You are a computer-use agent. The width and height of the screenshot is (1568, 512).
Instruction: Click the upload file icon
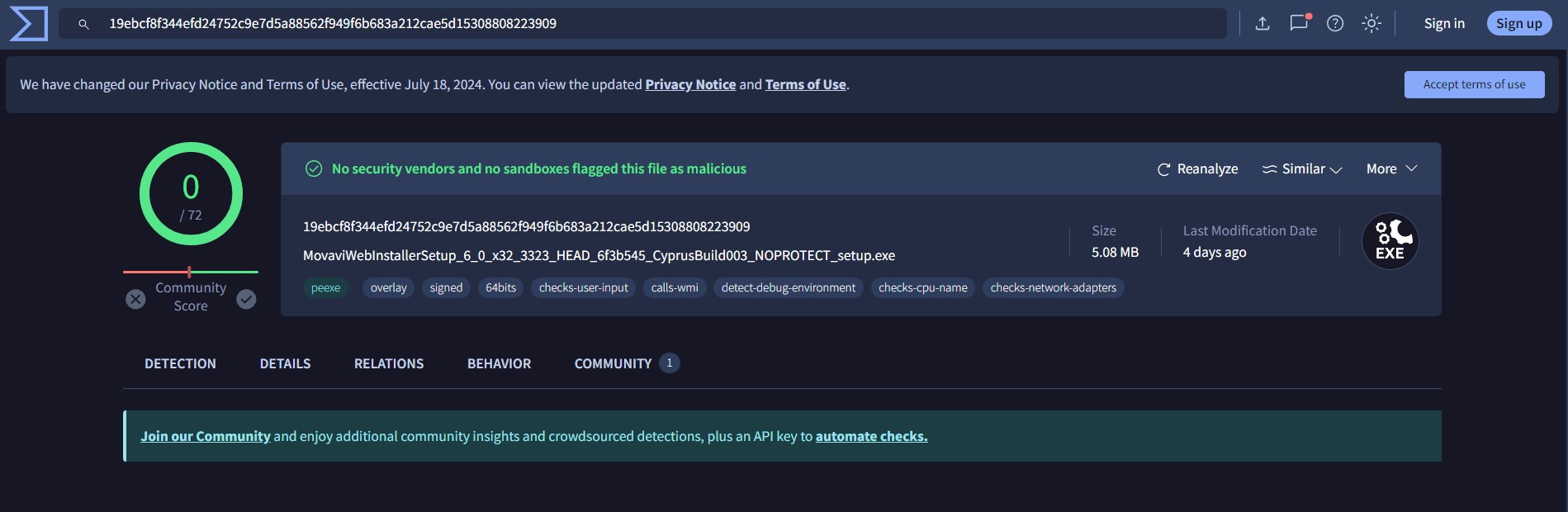(x=1262, y=24)
